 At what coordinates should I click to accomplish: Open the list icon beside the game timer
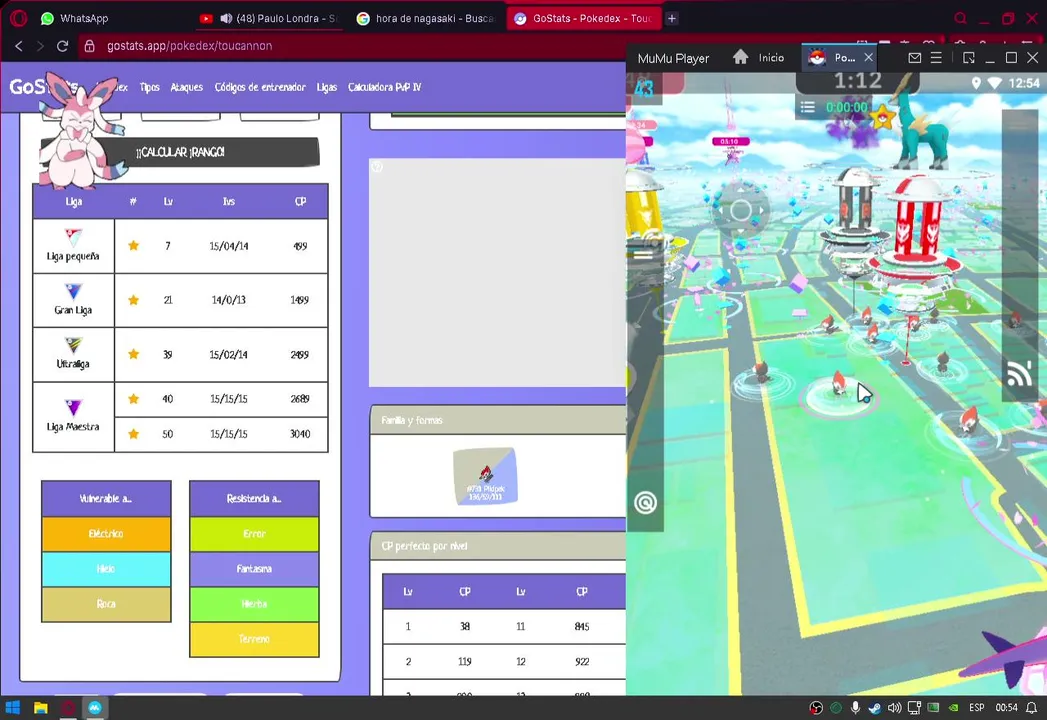pyautogui.click(x=808, y=107)
